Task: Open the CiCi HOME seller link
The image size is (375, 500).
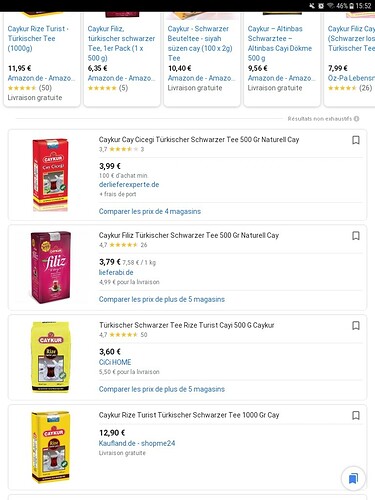Action: tap(115, 362)
